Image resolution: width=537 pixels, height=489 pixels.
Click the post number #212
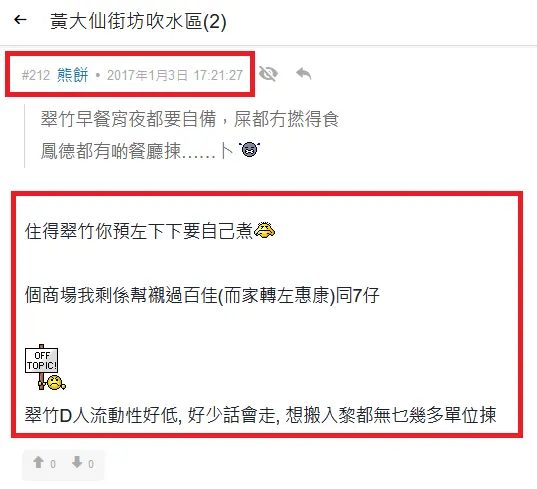click(36, 75)
